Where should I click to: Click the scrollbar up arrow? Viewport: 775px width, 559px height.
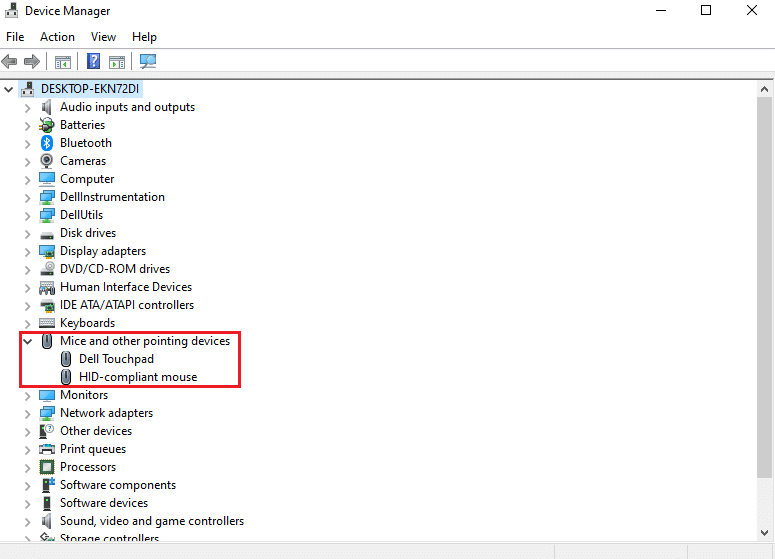pyautogui.click(x=764, y=89)
